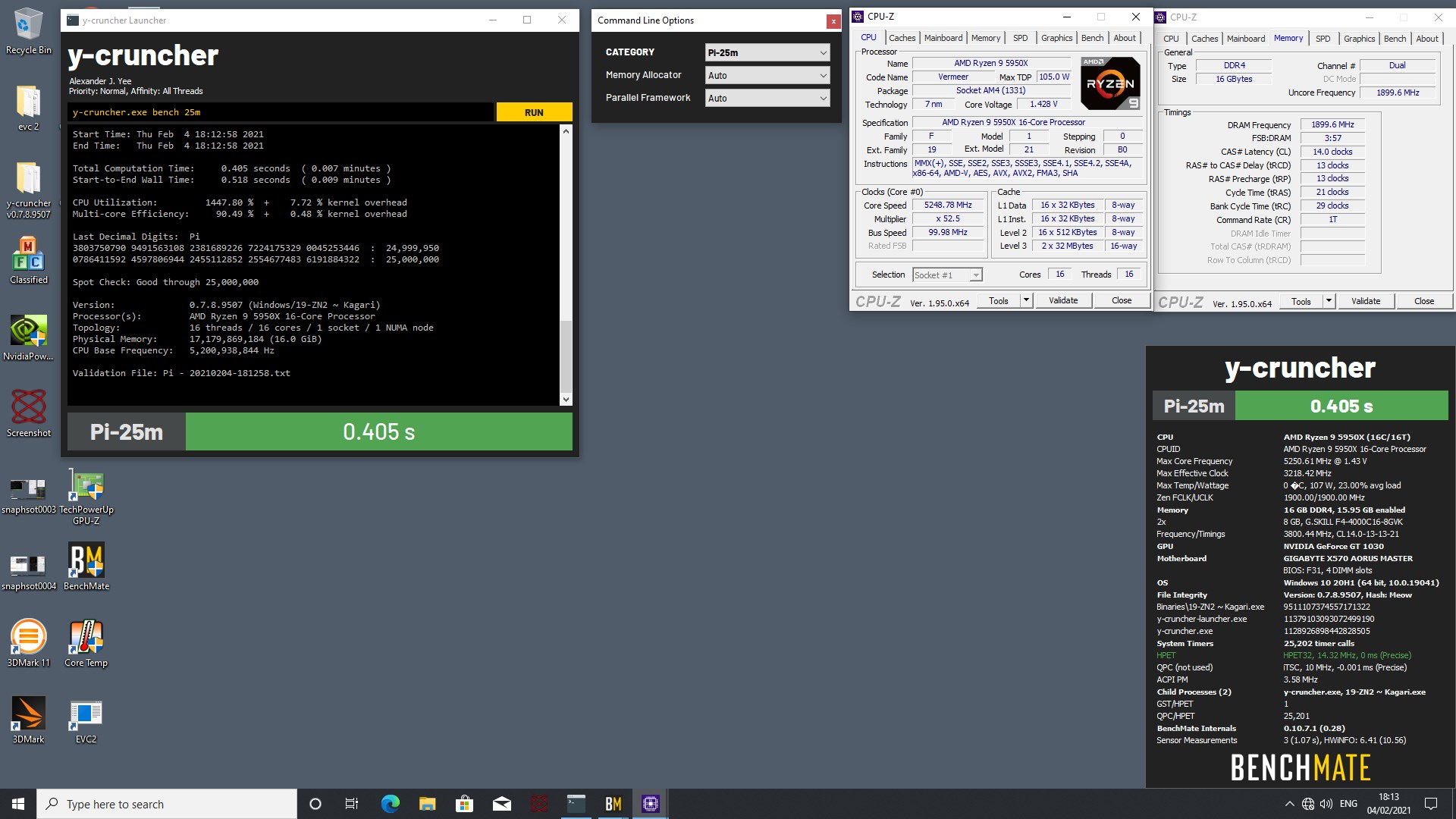Open the Parallel Framework dropdown
Image resolution: width=1456 pixels, height=819 pixels.
(x=767, y=98)
